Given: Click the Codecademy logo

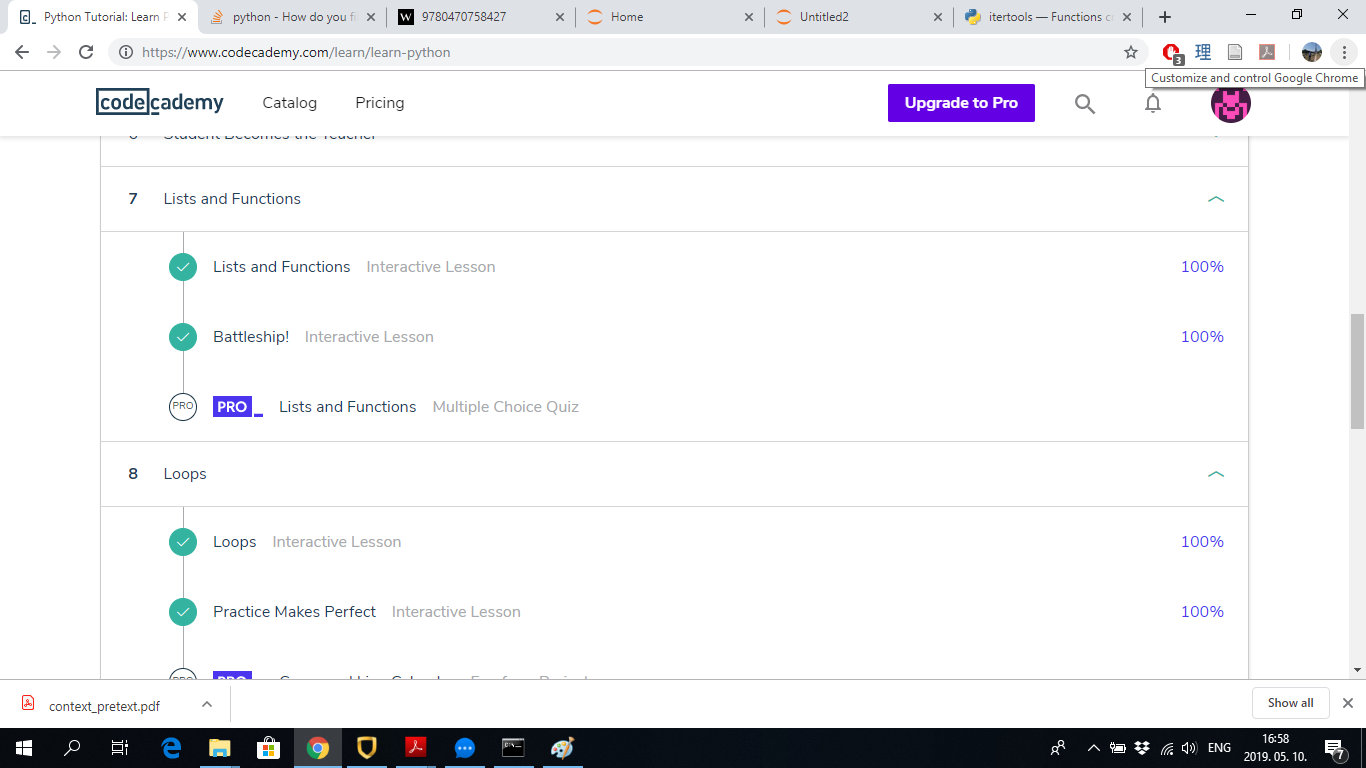Looking at the screenshot, I should click(160, 102).
